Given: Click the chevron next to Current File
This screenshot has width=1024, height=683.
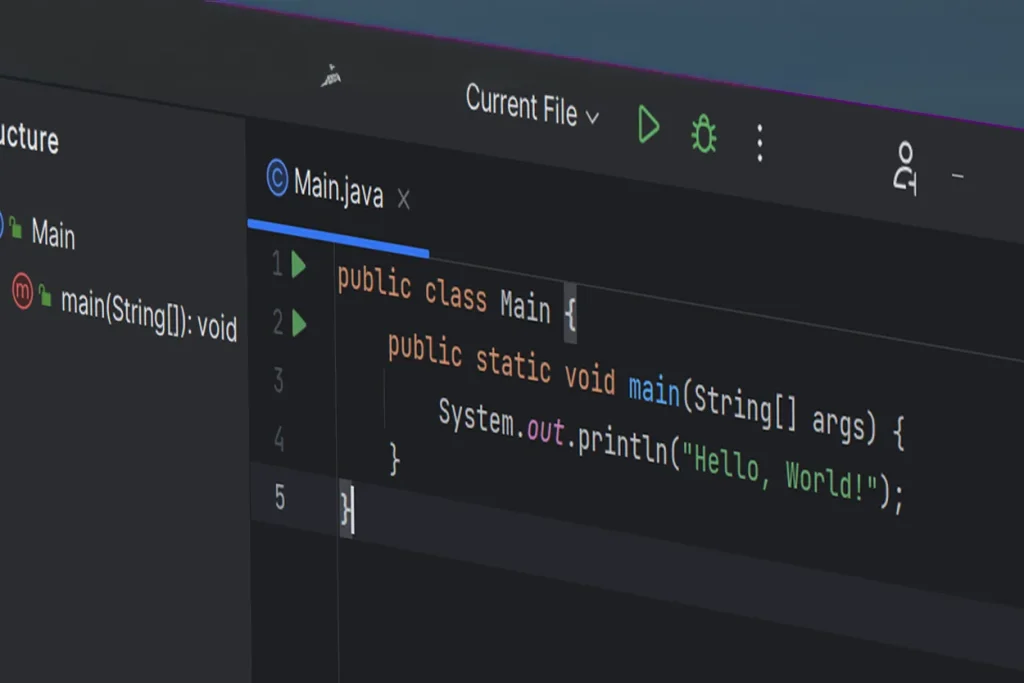Looking at the screenshot, I should click(x=592, y=118).
